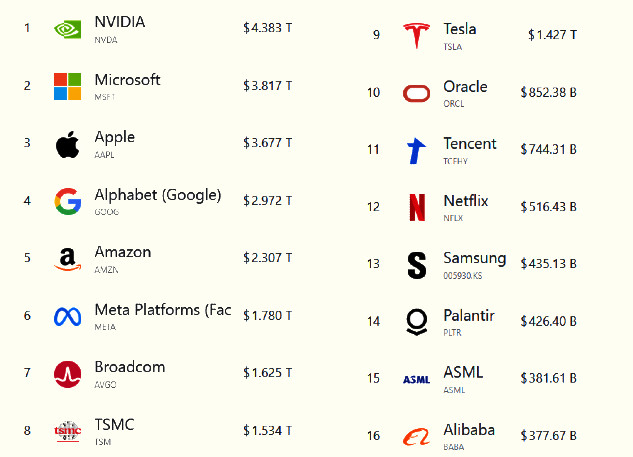Select the Meta infinity logo
The image size is (633, 457).
tap(67, 317)
